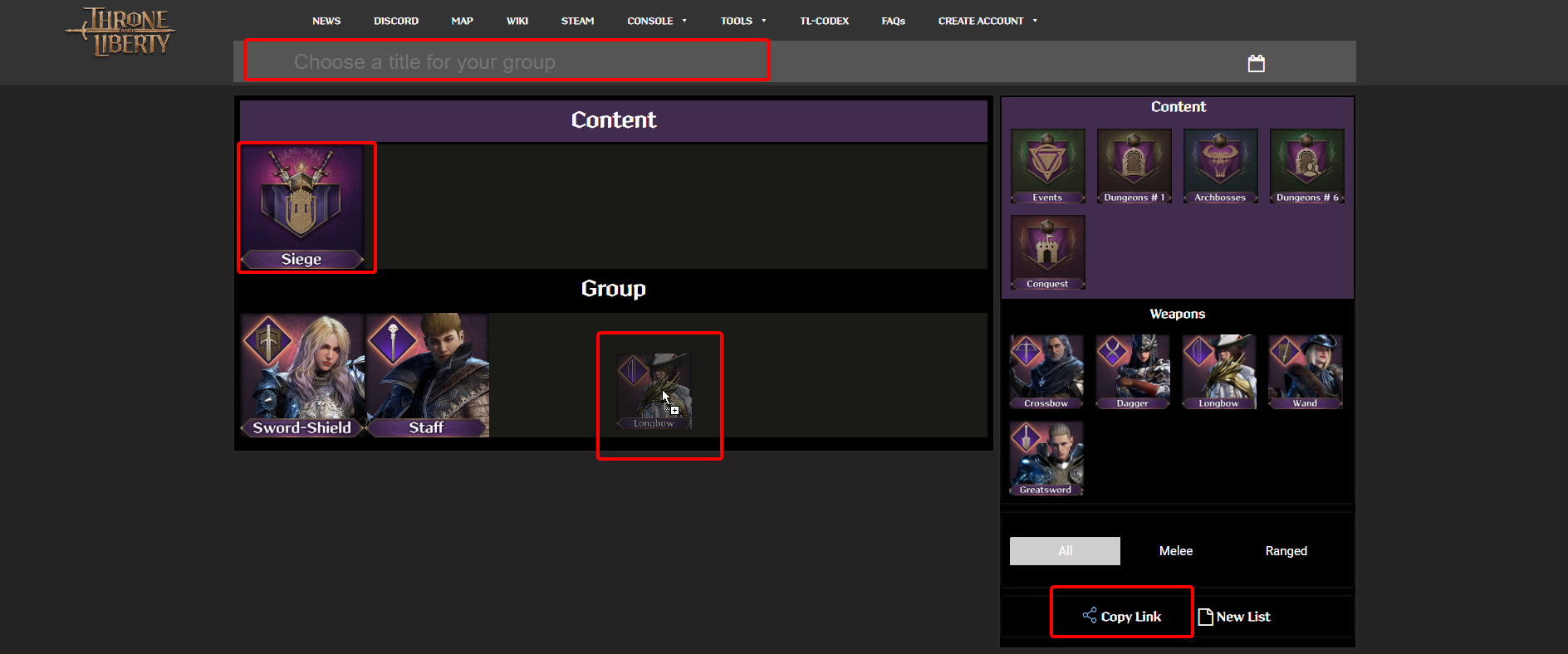Pick the Events content icon

1048,166
